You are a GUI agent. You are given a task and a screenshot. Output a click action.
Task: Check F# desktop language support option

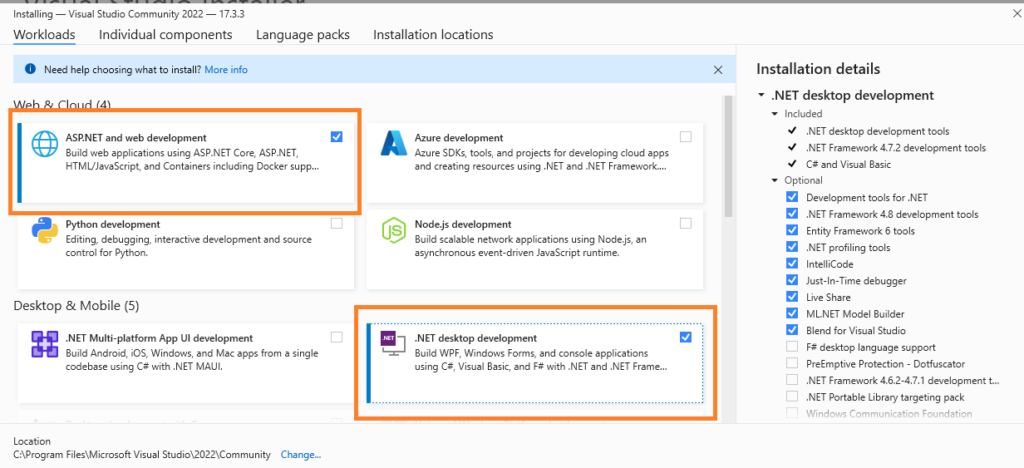tap(793, 347)
